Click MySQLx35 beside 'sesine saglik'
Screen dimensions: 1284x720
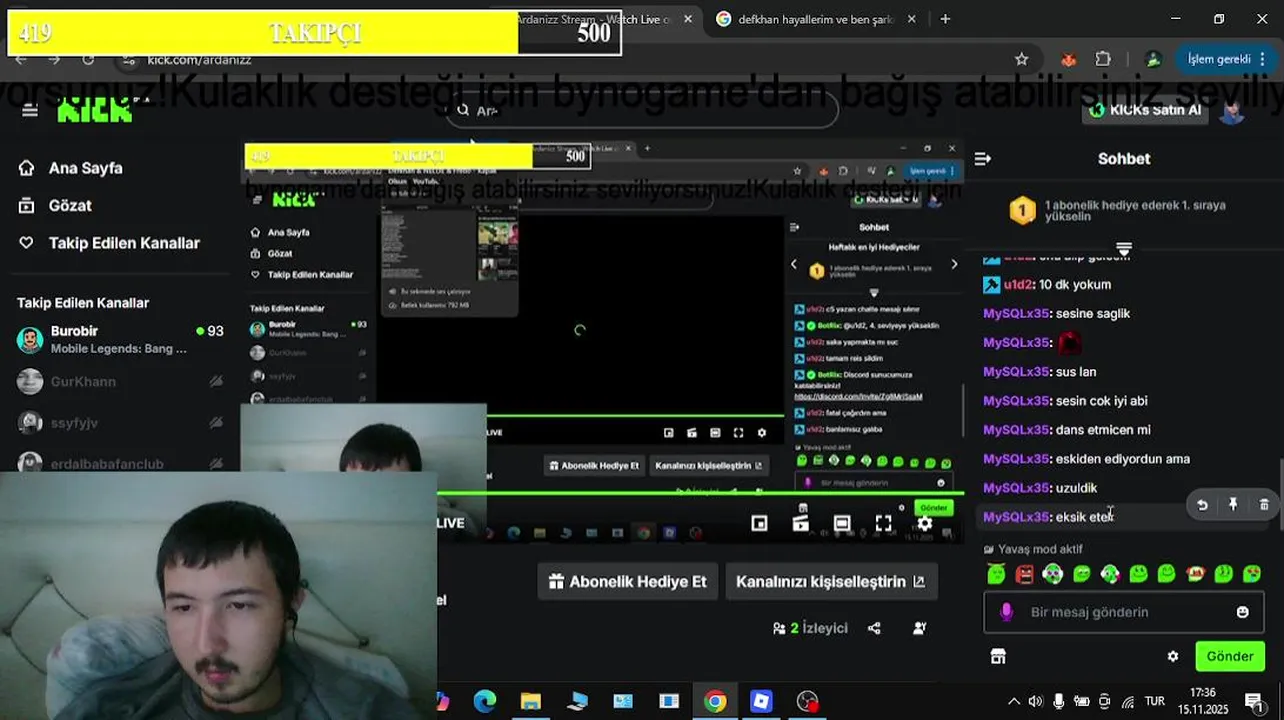(x=1016, y=314)
